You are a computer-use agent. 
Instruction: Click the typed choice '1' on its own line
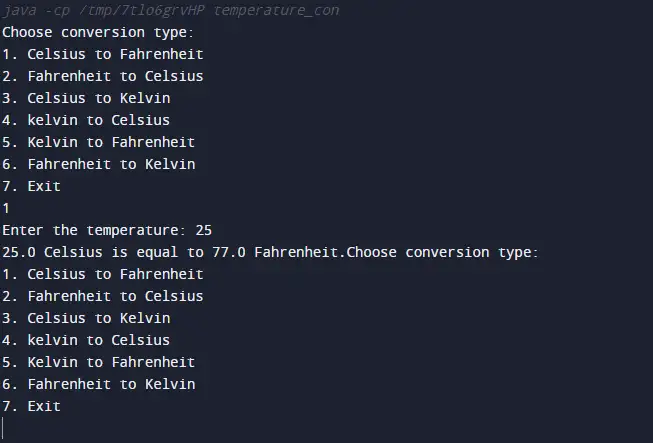click(x=6, y=208)
